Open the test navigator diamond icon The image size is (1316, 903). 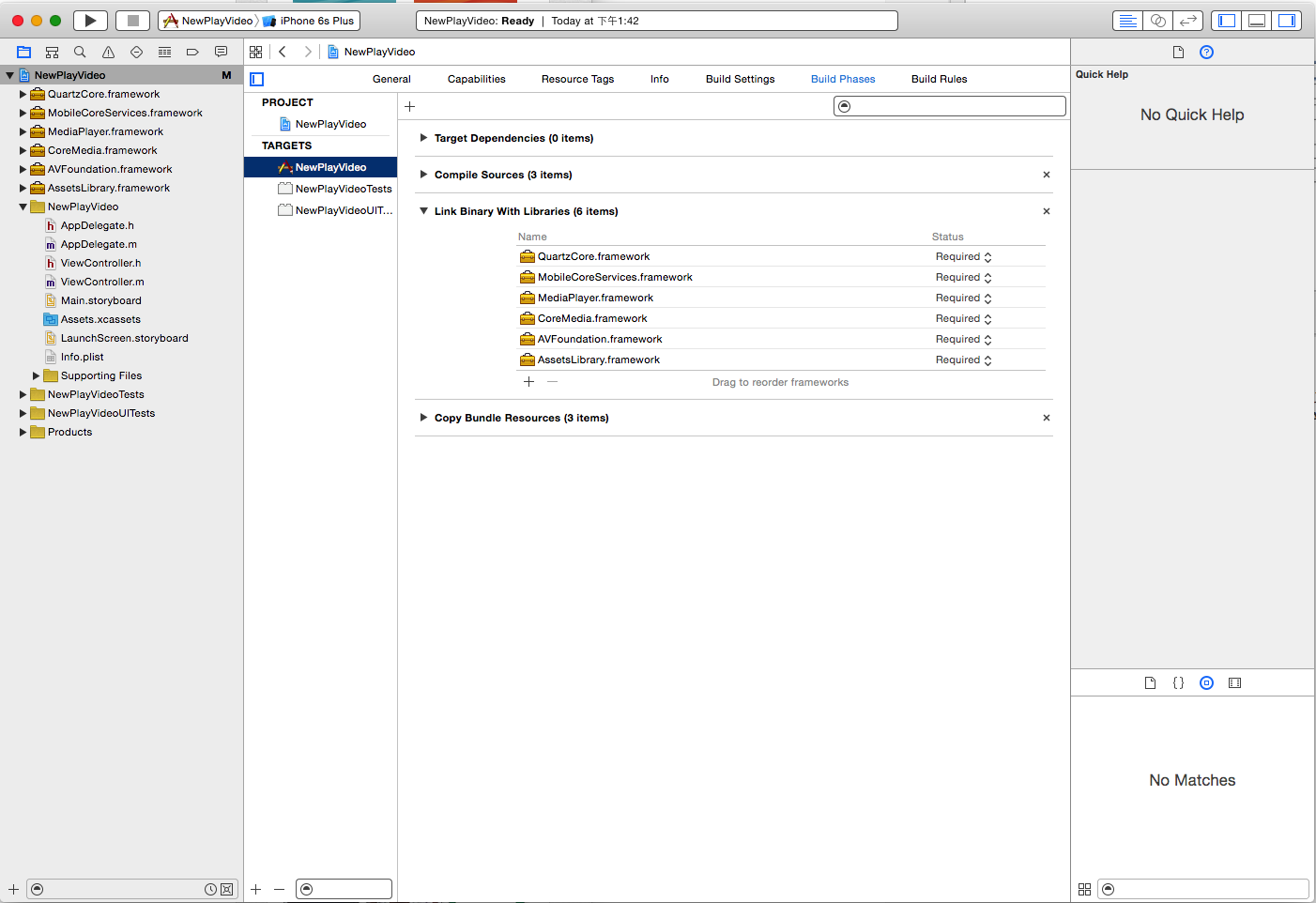click(x=136, y=52)
